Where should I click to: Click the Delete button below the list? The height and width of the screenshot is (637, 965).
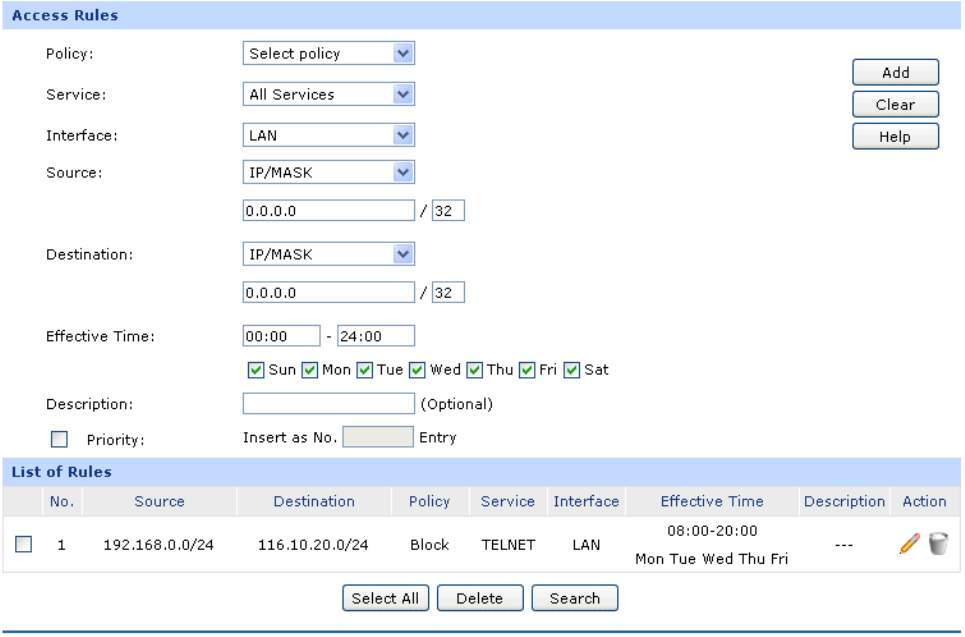click(x=480, y=598)
